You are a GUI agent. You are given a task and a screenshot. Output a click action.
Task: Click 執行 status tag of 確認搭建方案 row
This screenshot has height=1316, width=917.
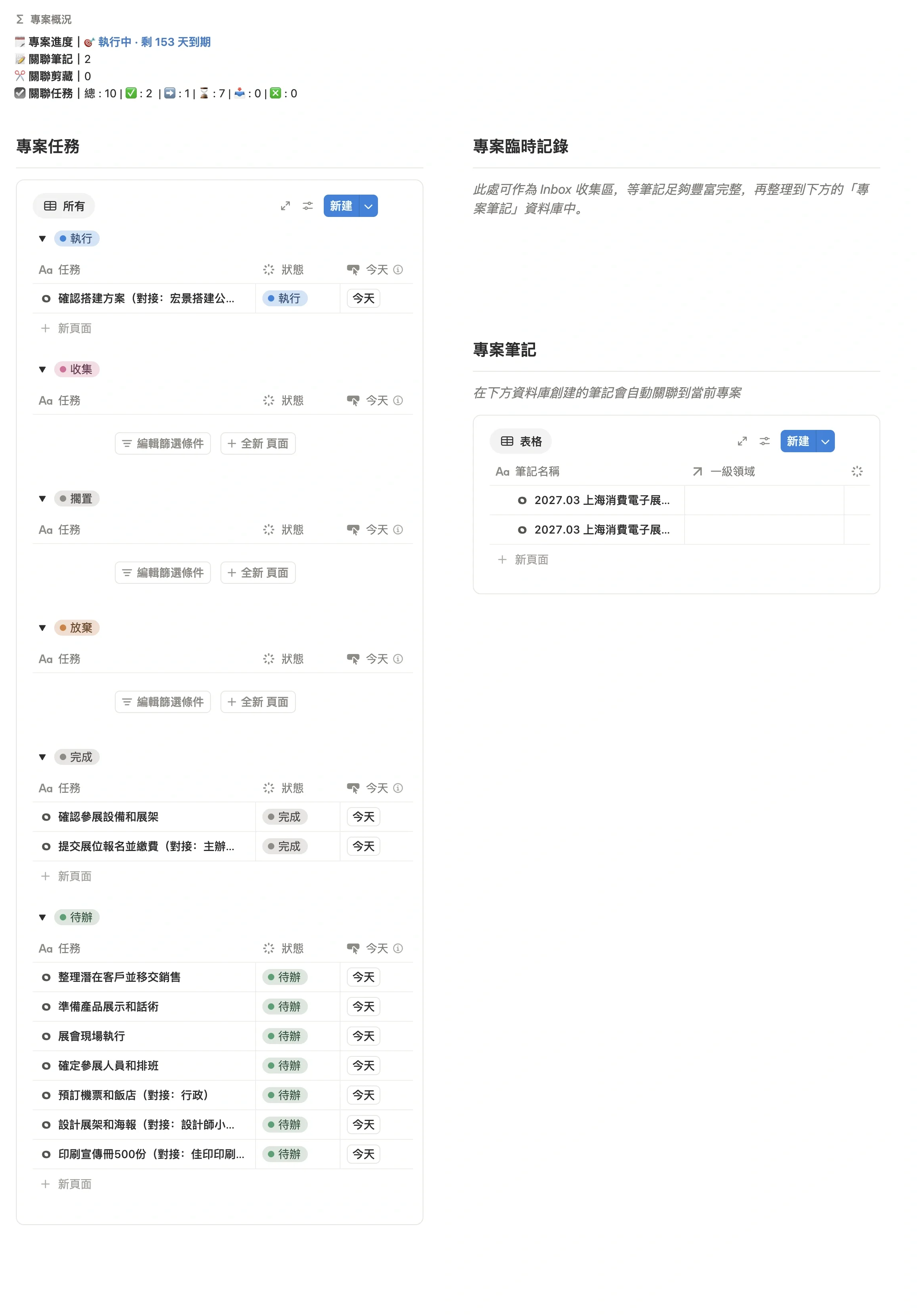[x=285, y=299]
